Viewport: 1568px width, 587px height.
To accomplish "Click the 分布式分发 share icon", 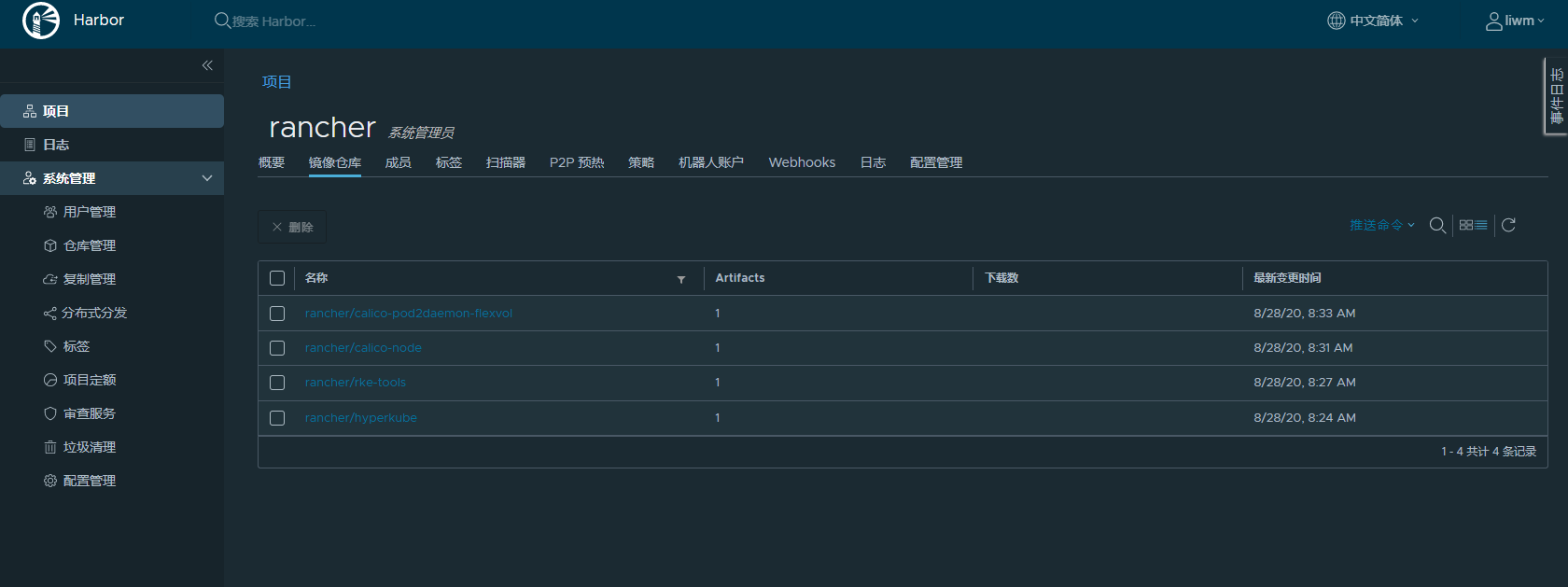I will point(50,313).
